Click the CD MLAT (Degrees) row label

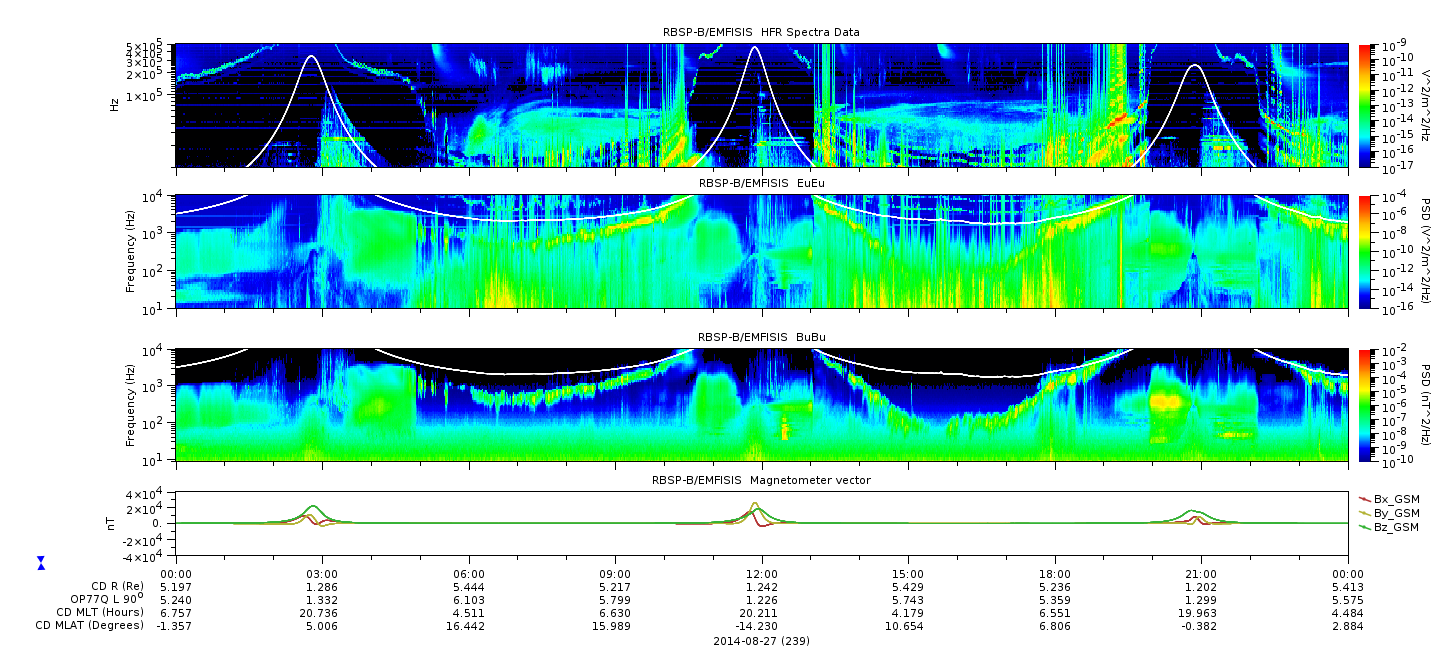92,625
